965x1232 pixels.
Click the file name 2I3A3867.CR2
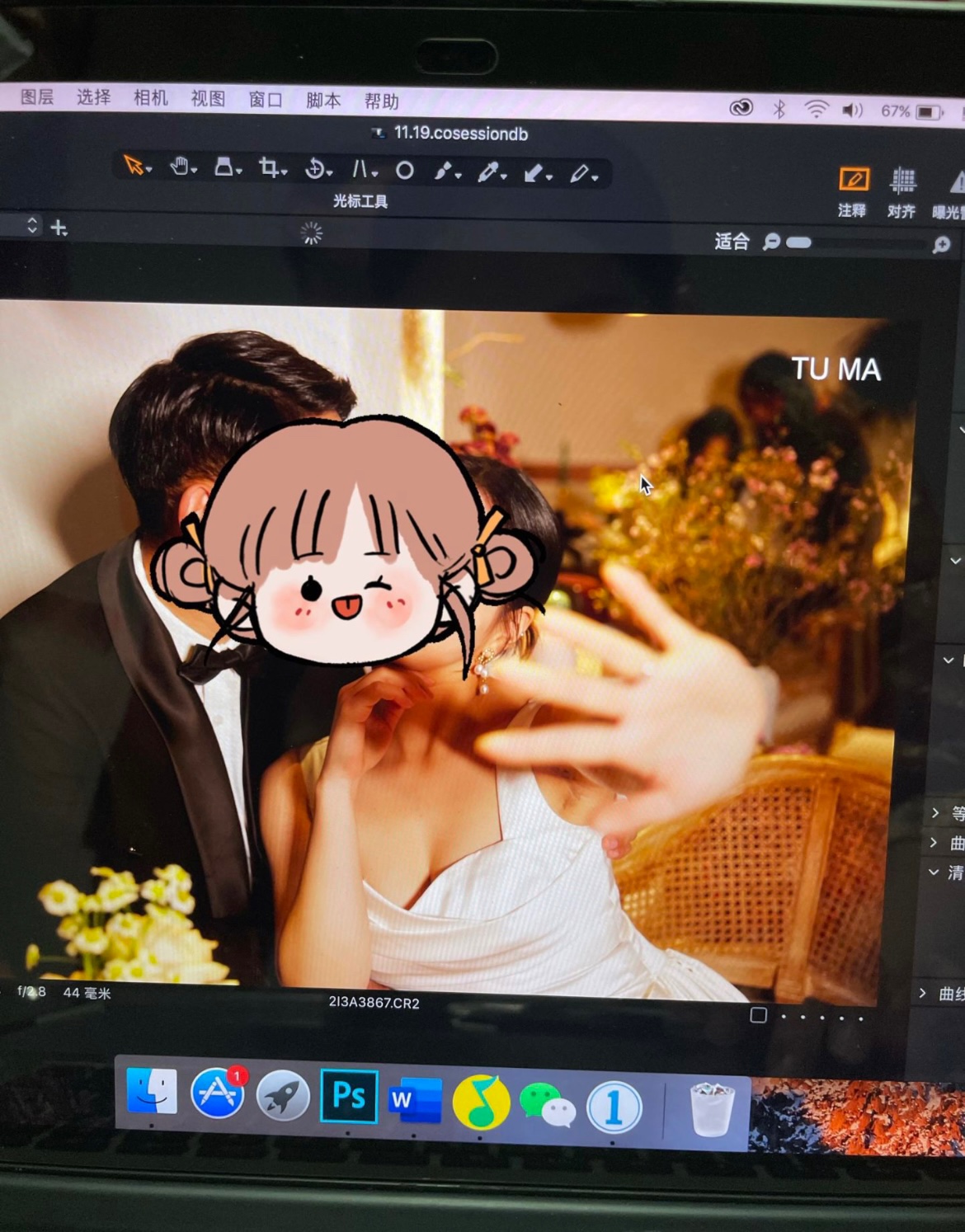374,1002
